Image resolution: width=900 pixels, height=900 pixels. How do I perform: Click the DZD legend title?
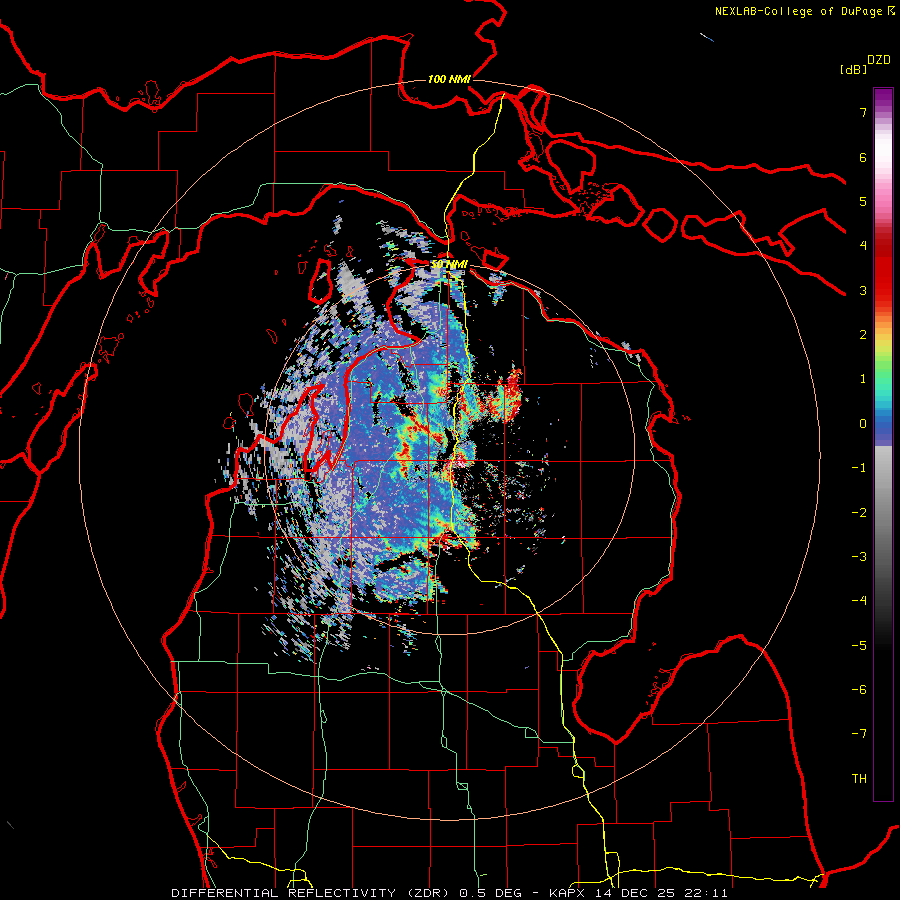pyautogui.click(x=879, y=60)
